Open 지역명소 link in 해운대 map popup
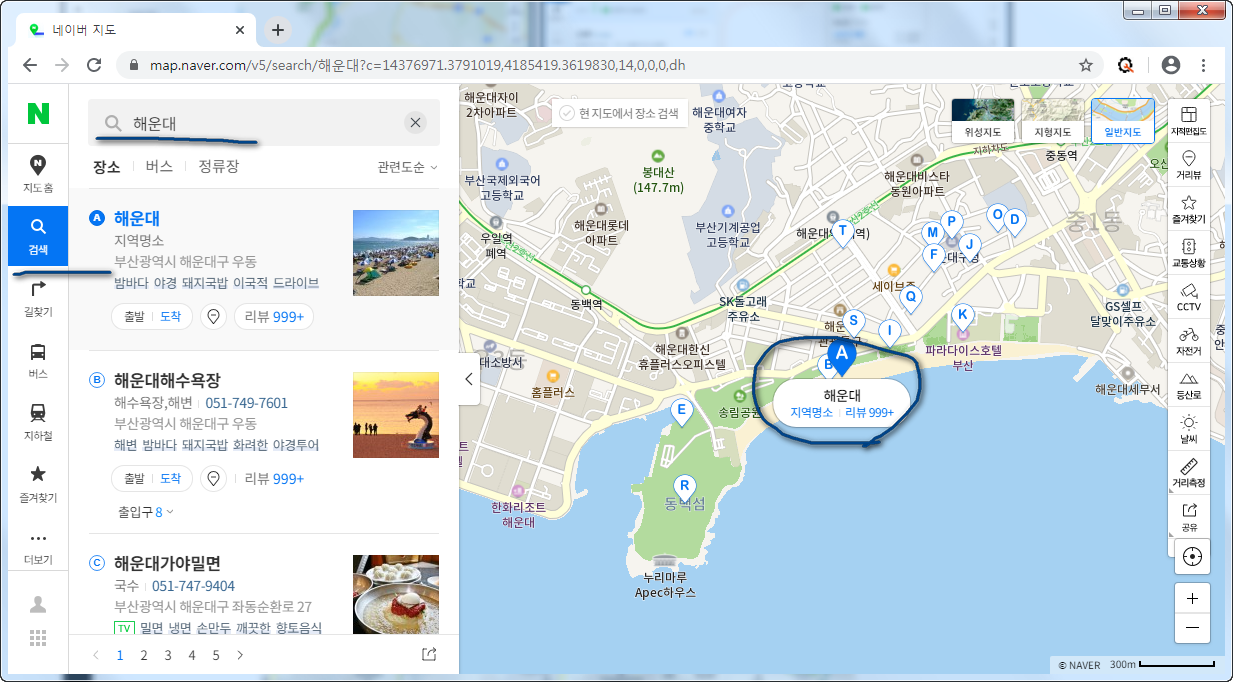 coord(811,412)
